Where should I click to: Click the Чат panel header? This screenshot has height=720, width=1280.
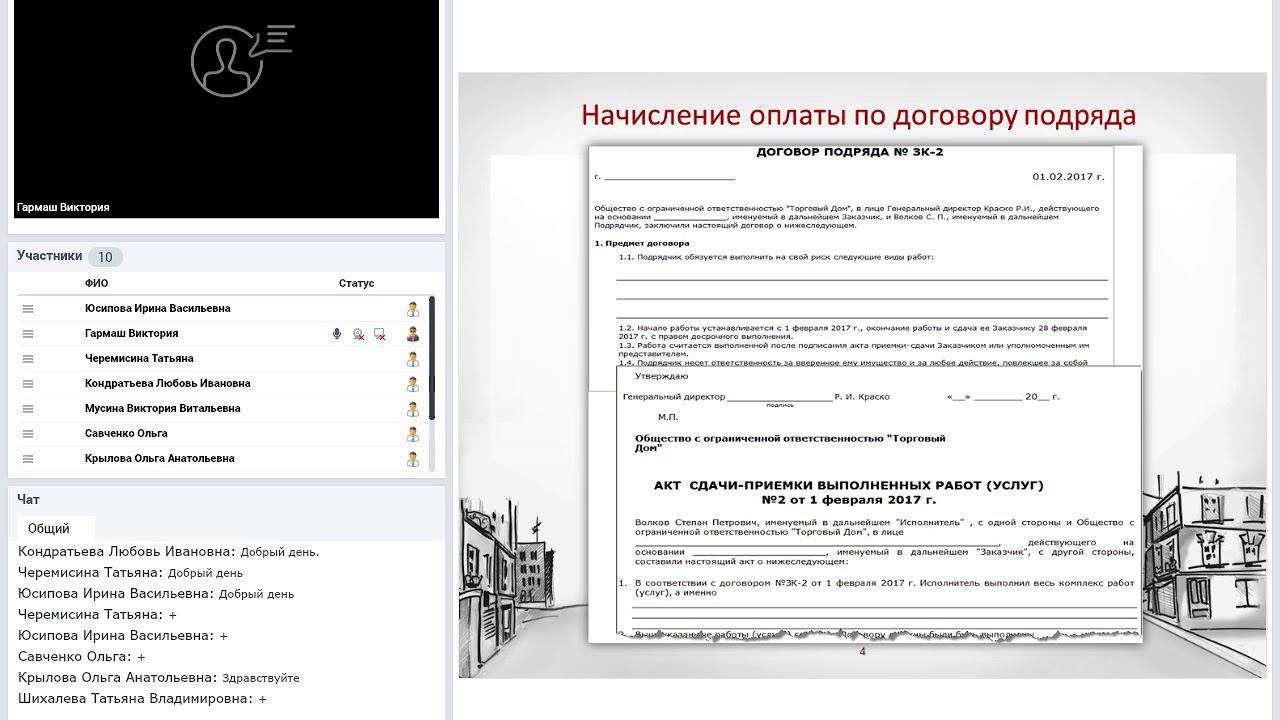coord(28,499)
